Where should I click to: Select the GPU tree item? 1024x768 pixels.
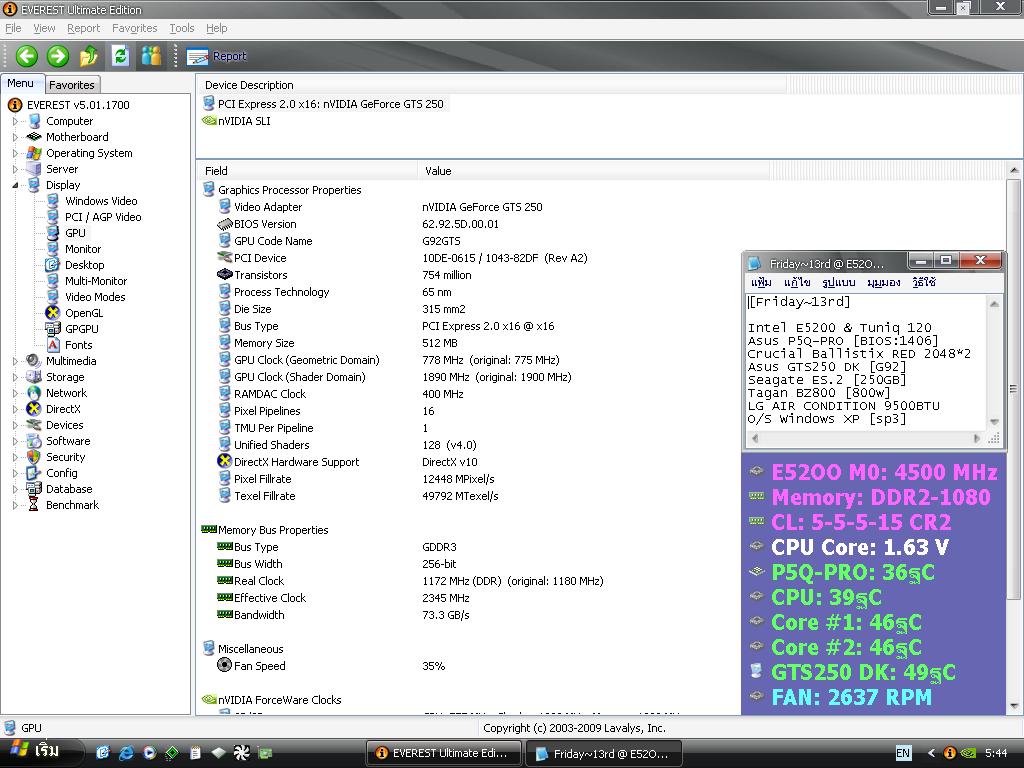[x=75, y=233]
